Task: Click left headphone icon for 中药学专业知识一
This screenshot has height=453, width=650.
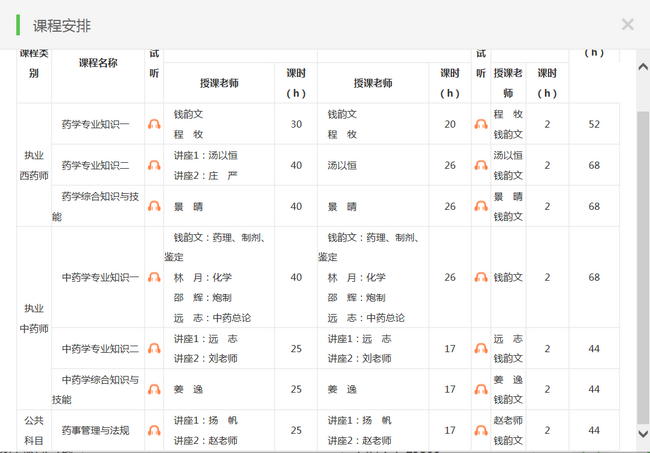Action: pyautogui.click(x=154, y=277)
